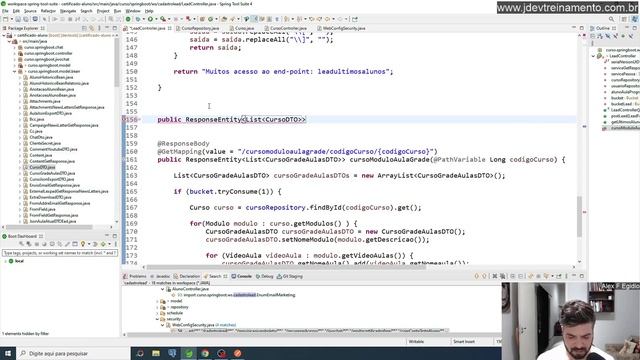
Task: Collapse the curso.springboot.model.bean package
Action: click(x=15, y=71)
